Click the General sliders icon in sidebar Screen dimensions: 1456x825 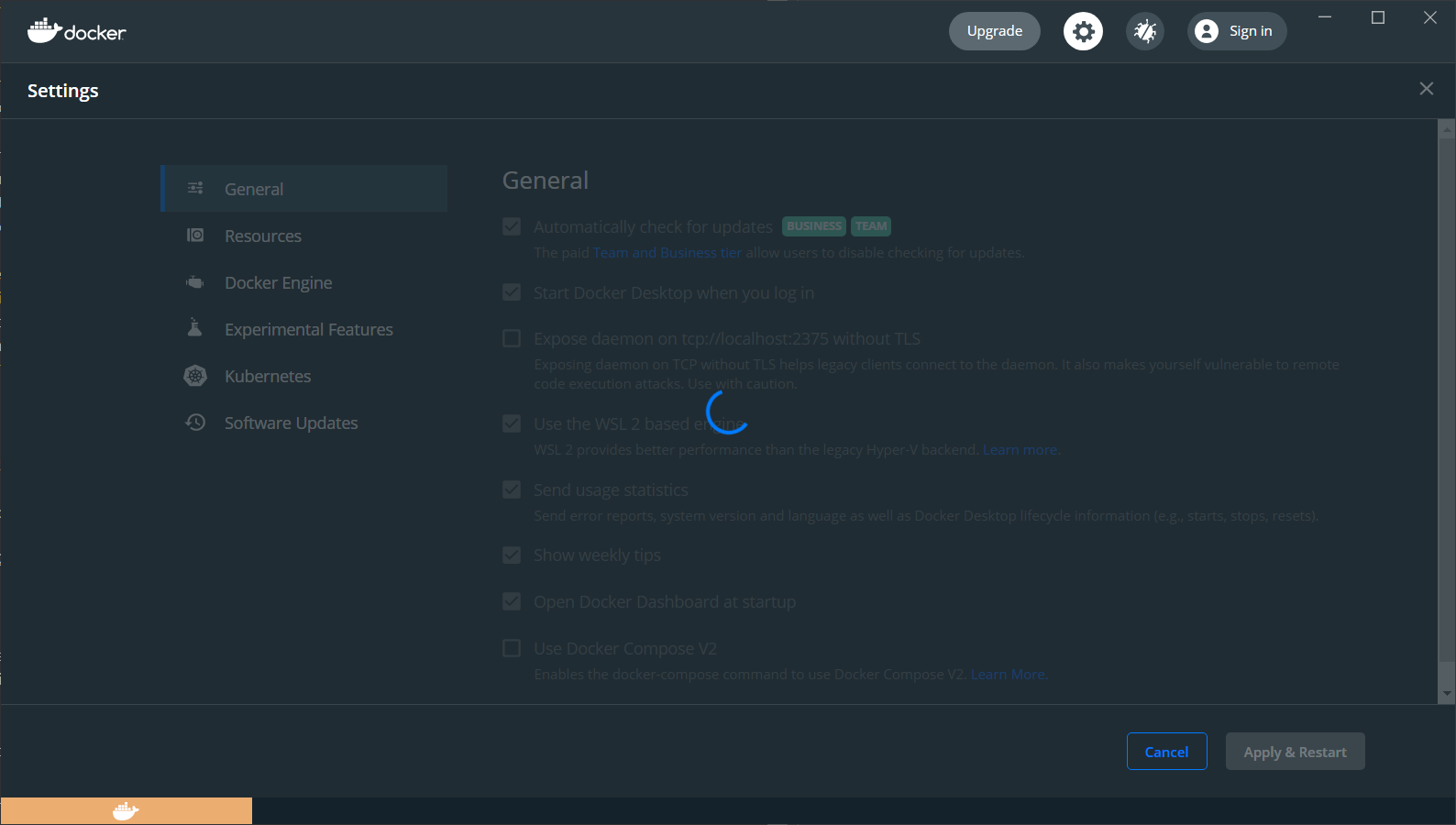(195, 188)
